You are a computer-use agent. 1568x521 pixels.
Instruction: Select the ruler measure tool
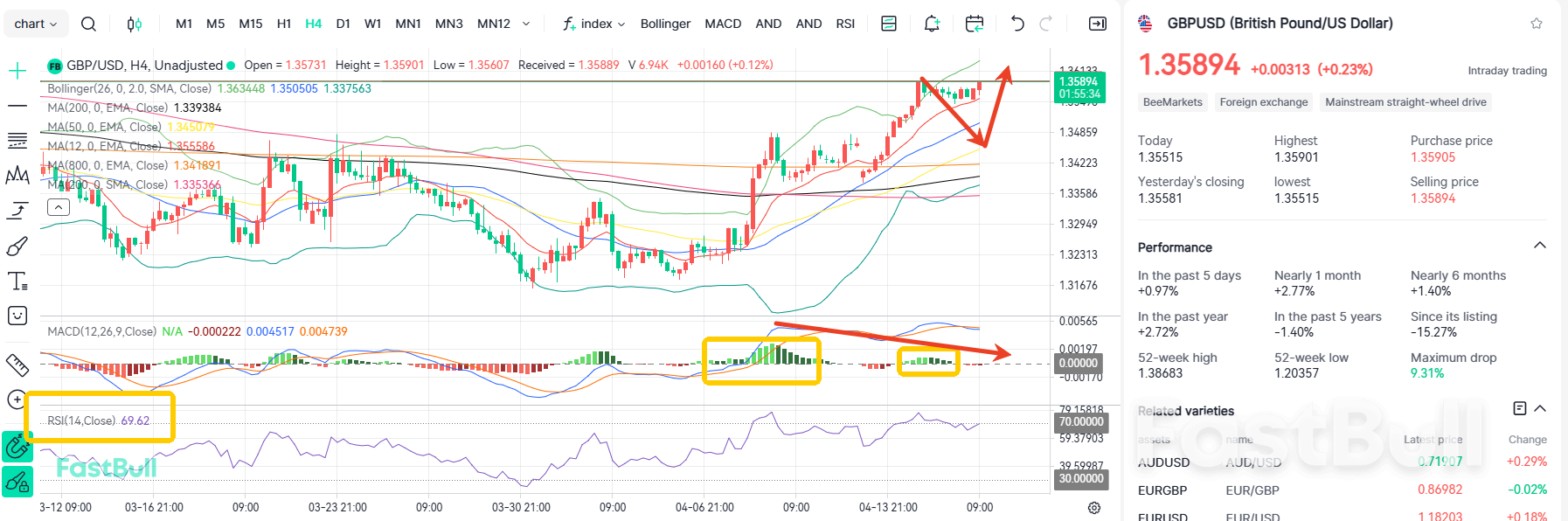17,365
